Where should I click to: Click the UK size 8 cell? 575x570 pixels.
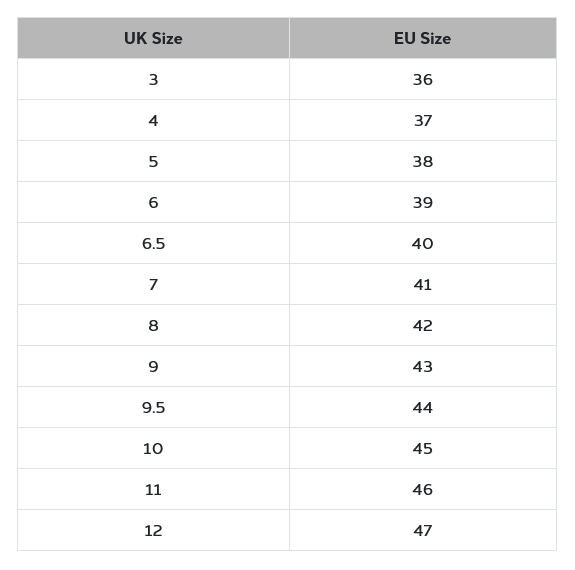pyautogui.click(x=153, y=325)
